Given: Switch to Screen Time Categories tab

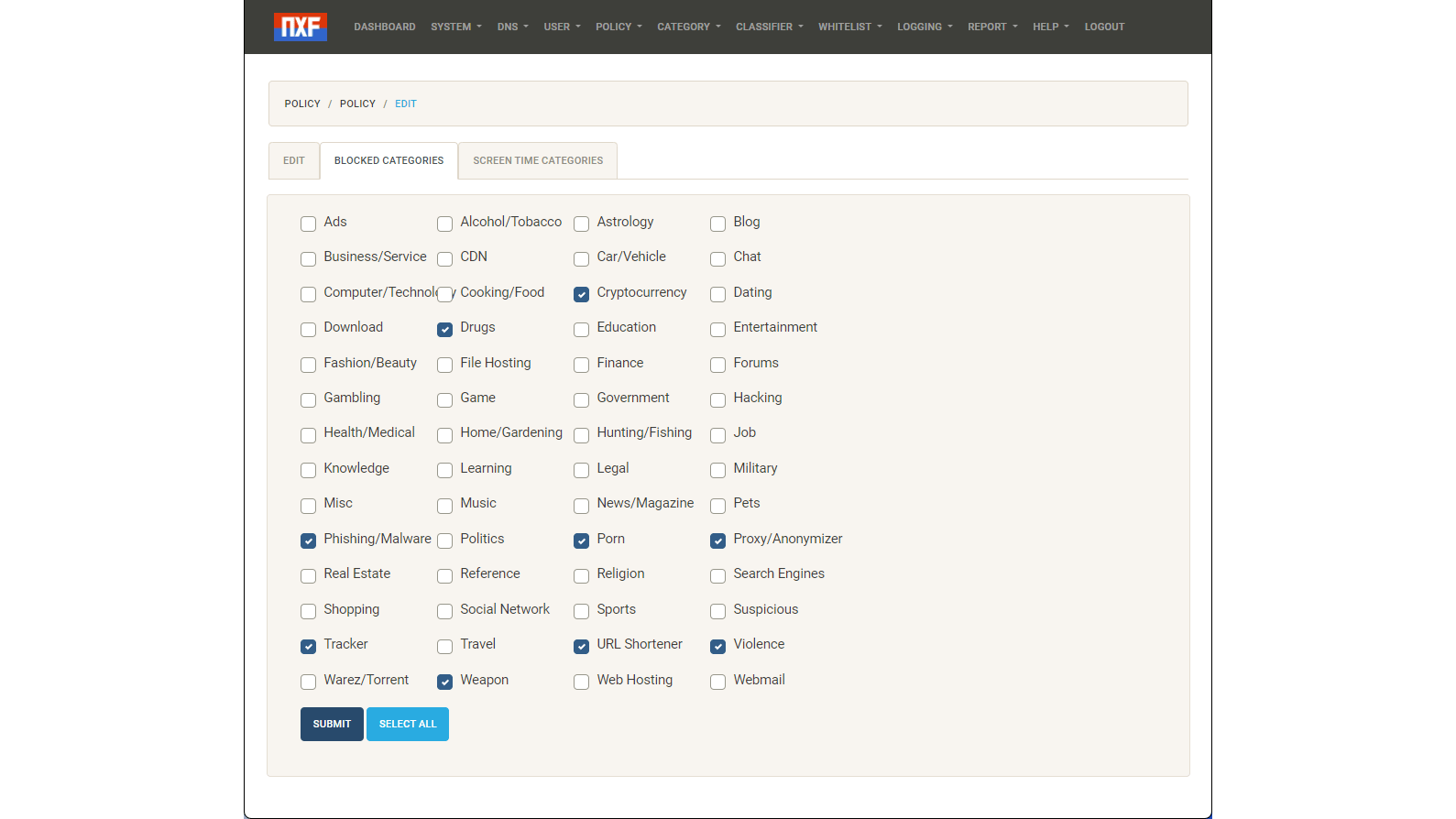Looking at the screenshot, I should [538, 160].
